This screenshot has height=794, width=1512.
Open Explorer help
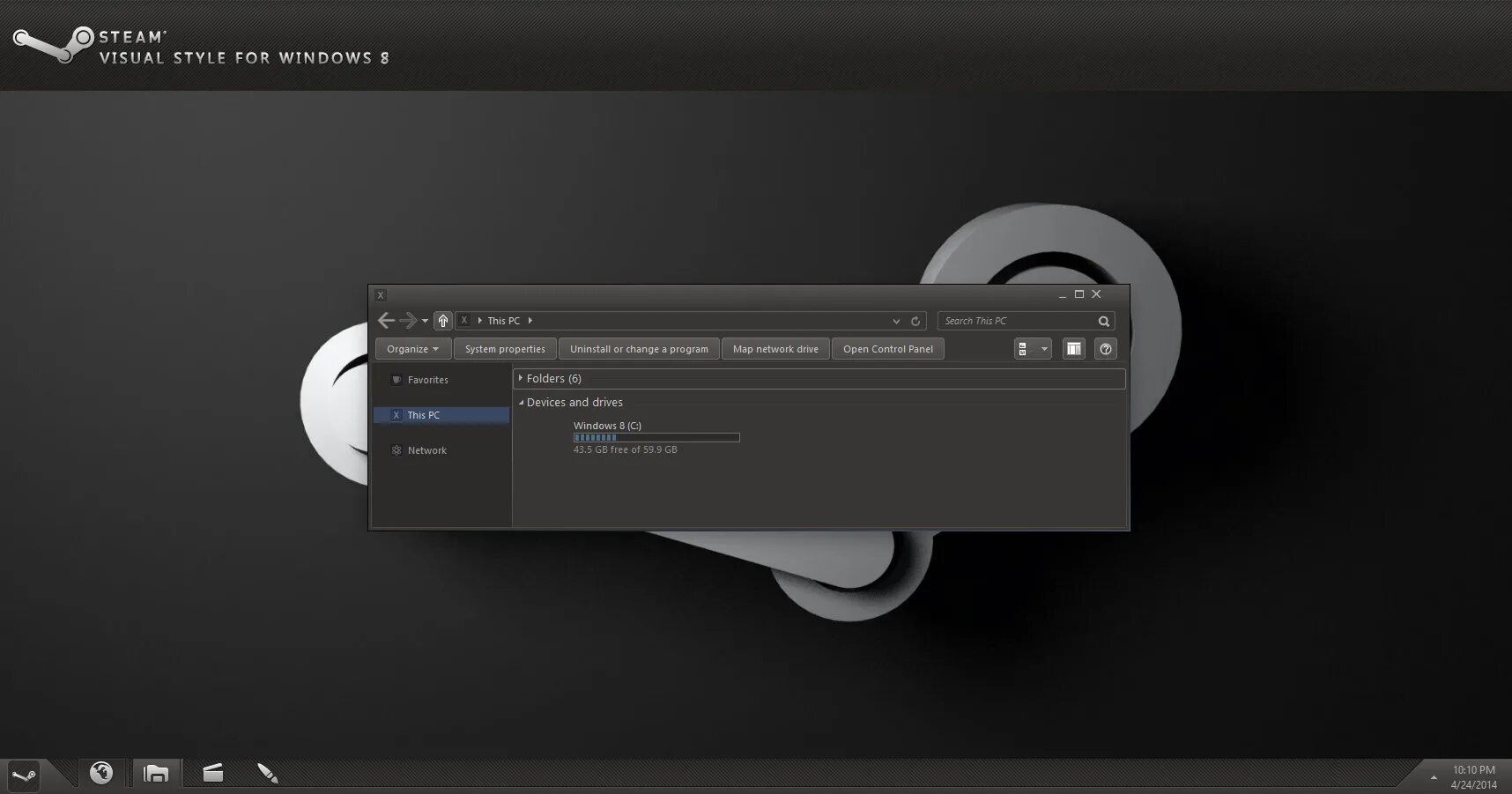[x=1106, y=349]
